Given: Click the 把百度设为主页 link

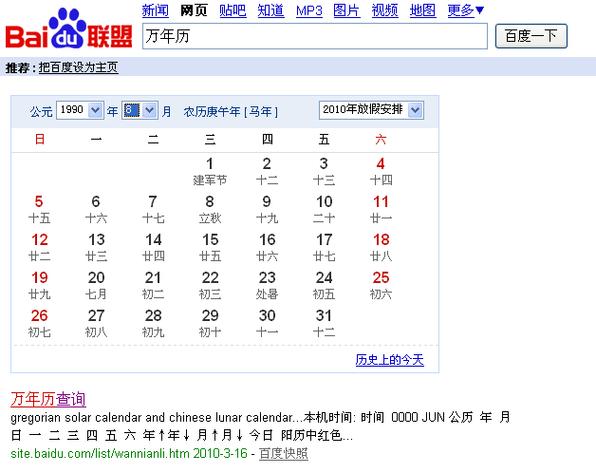Looking at the screenshot, I should pyautogui.click(x=78, y=67).
